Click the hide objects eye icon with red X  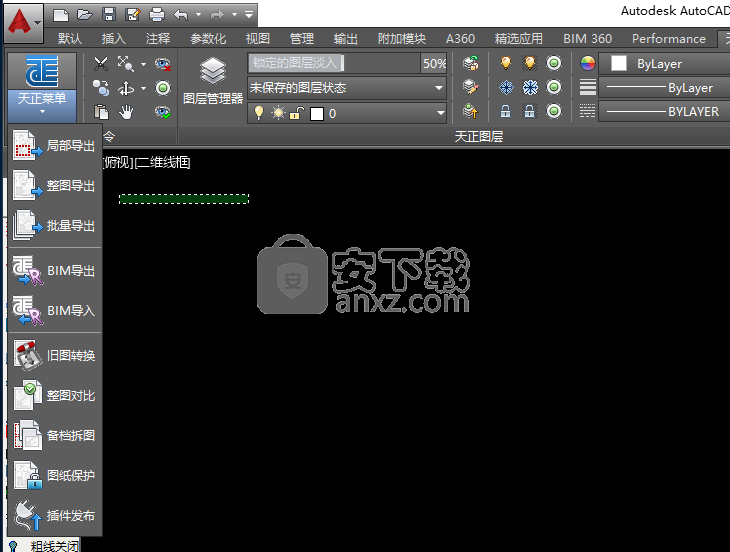coord(163,64)
